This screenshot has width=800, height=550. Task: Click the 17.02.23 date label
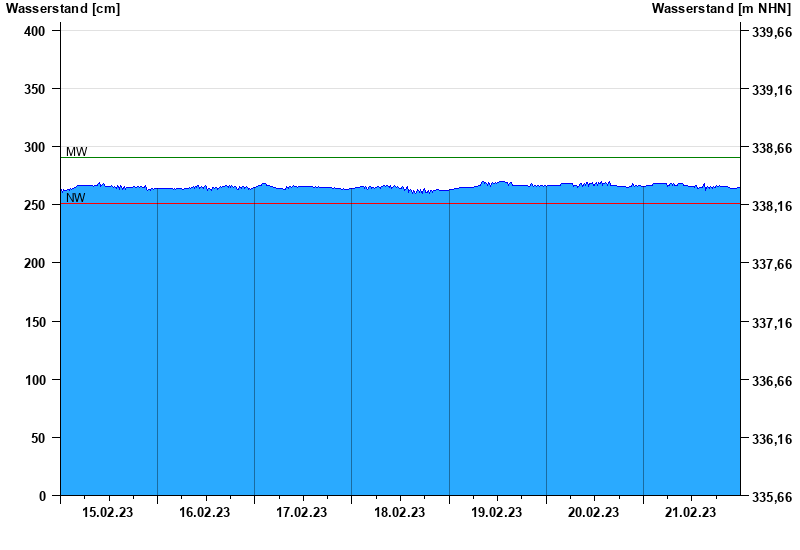[x=302, y=513]
